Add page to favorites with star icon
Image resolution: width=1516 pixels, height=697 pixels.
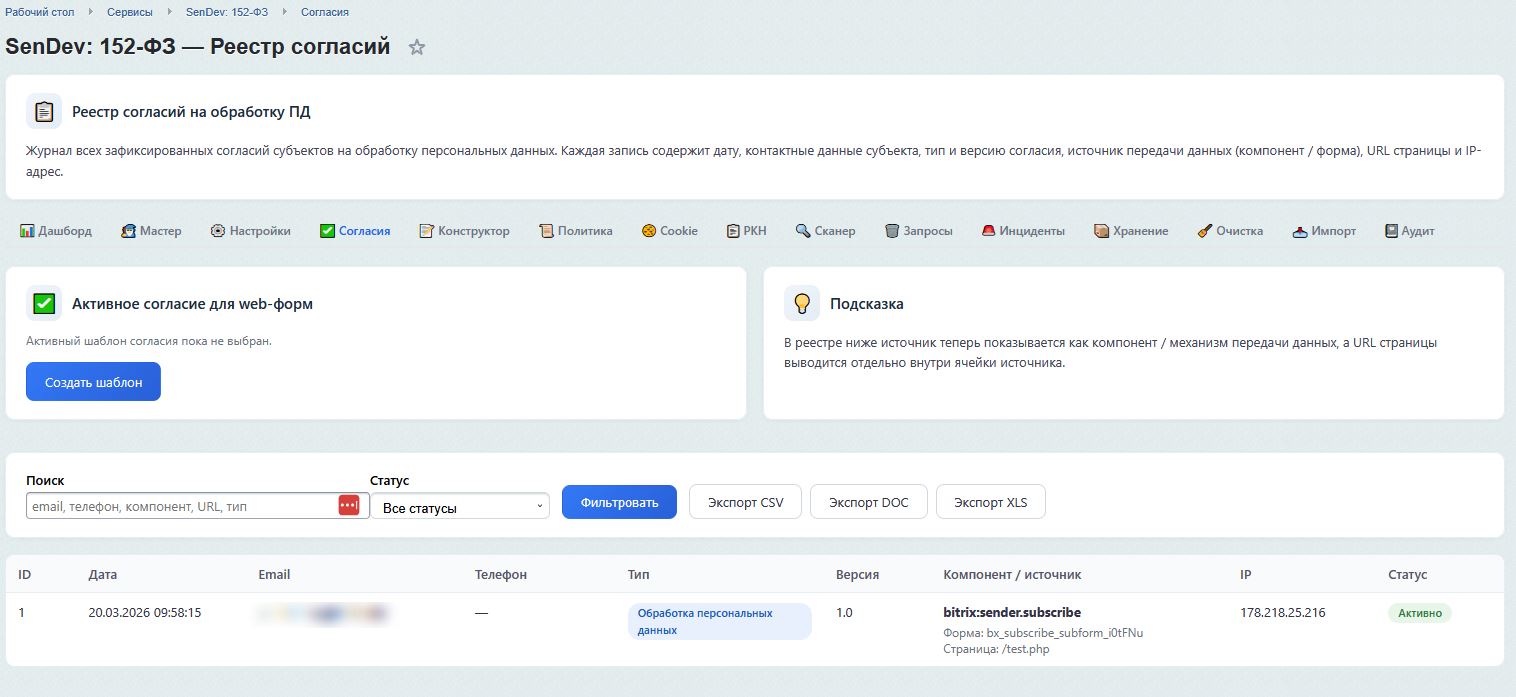click(417, 47)
